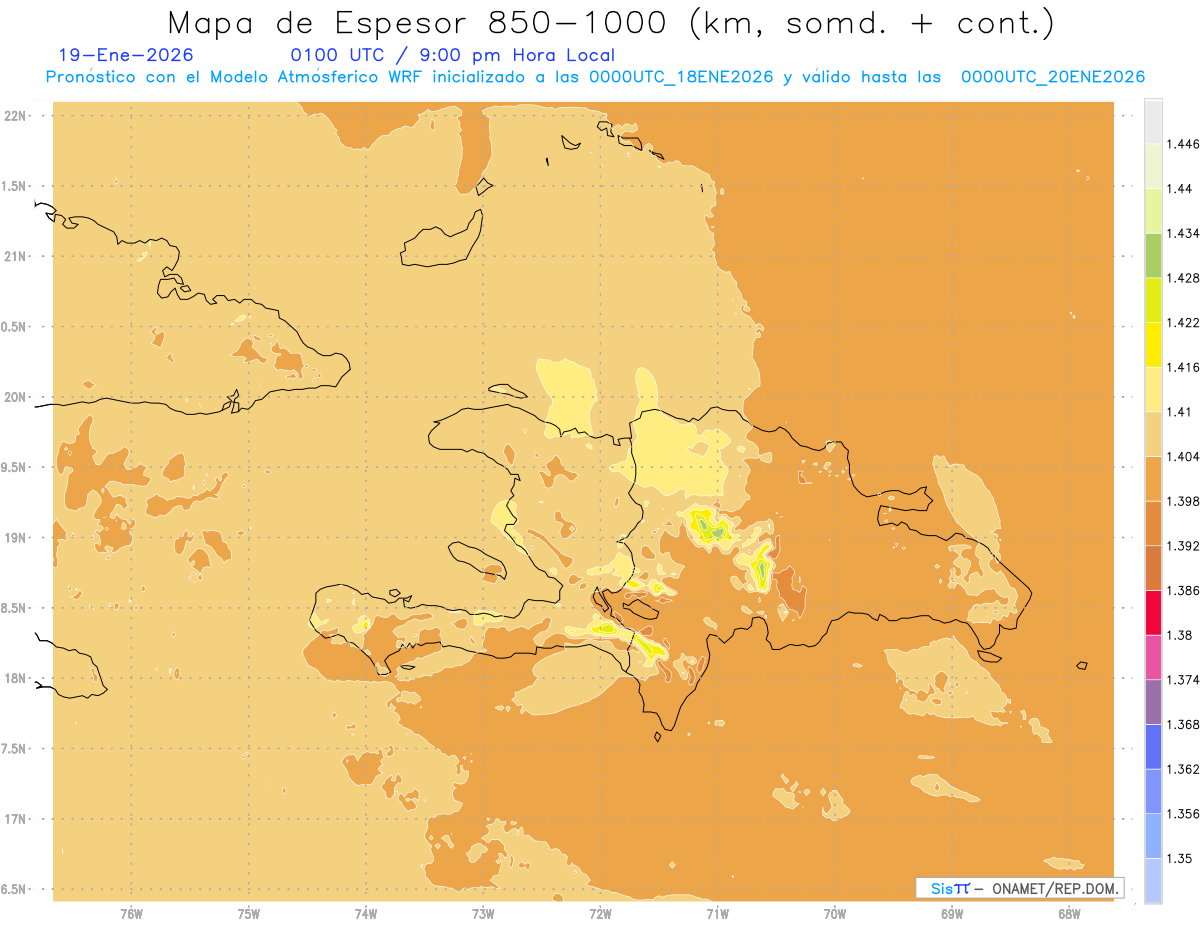Click the 21N latitude label
This screenshot has width=1200, height=927.
tap(17, 257)
